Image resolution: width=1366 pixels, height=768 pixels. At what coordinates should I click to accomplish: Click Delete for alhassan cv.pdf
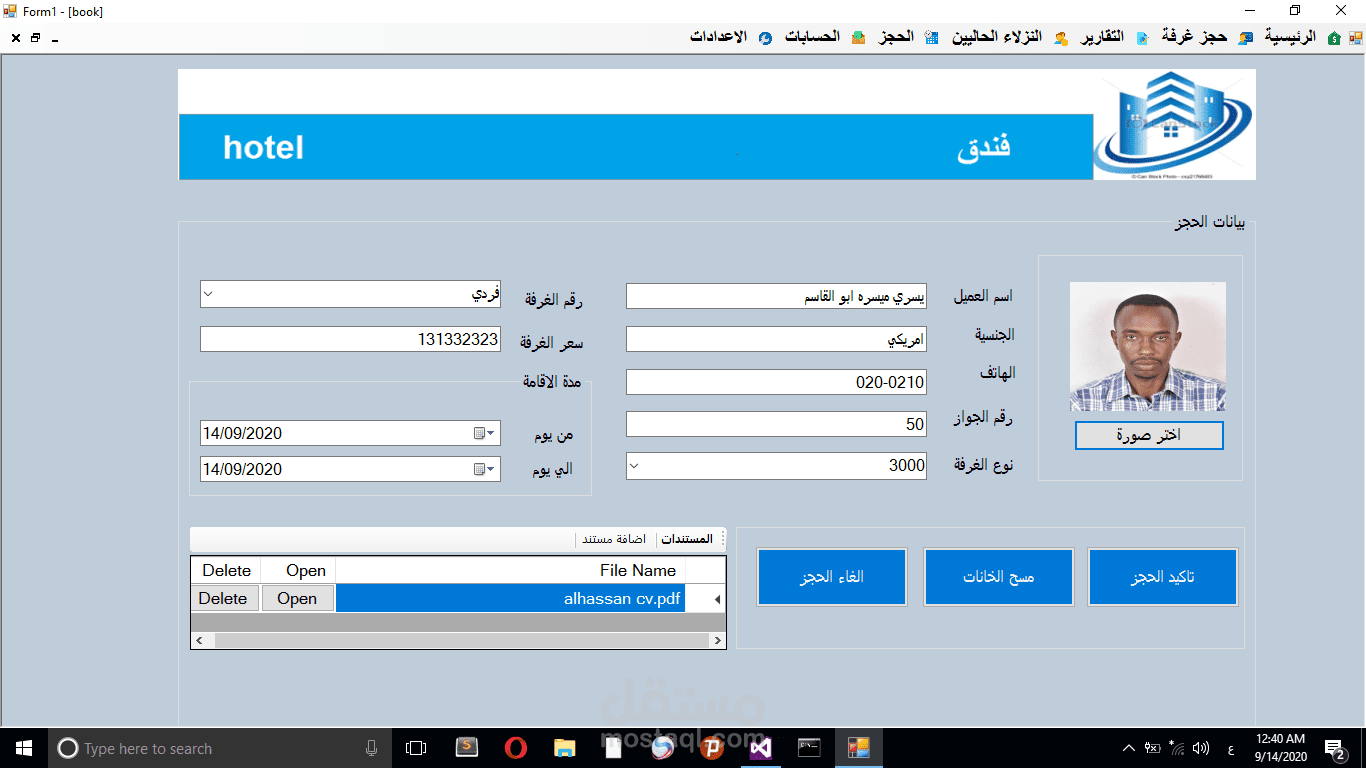223,598
